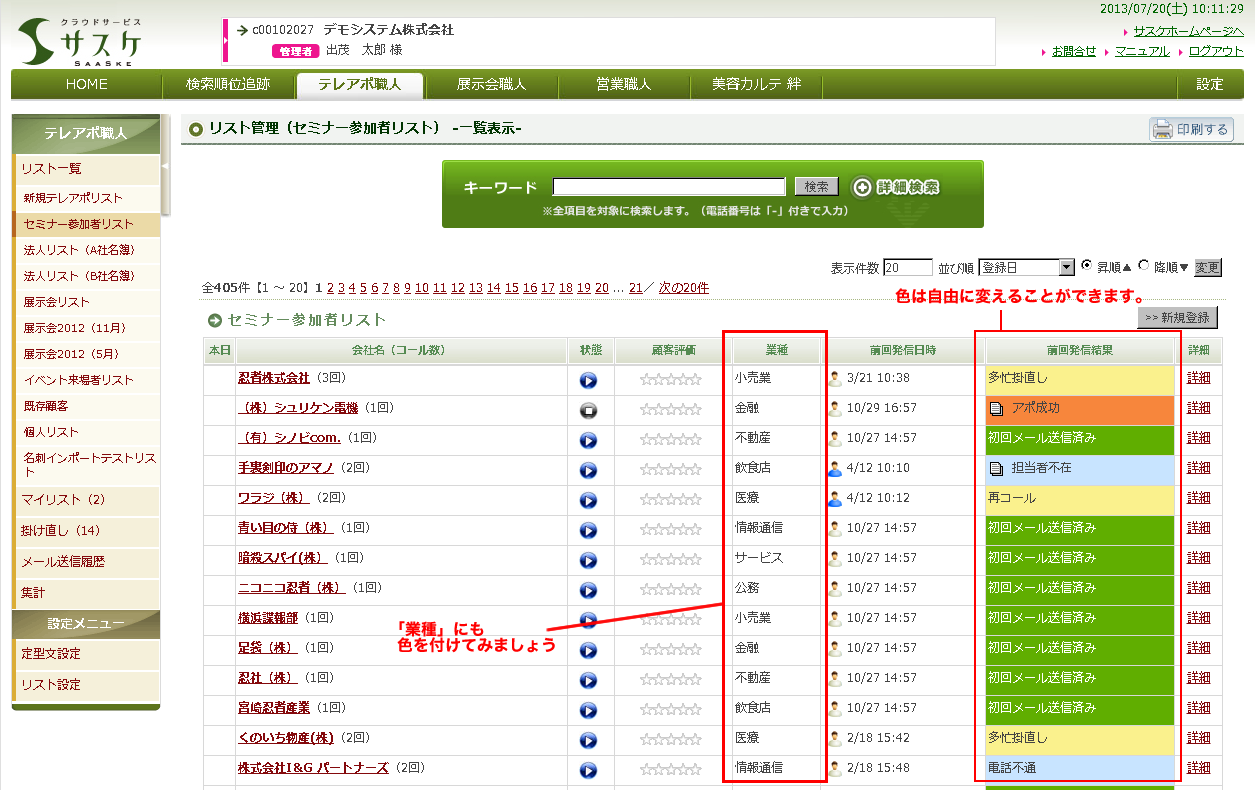Open the 営業職人 tab
The image size is (1255, 790).
(x=623, y=85)
